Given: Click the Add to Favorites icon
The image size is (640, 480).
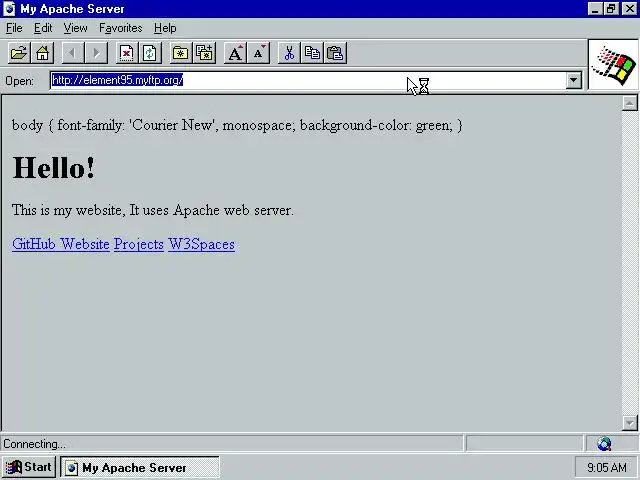Looking at the screenshot, I should [x=204, y=53].
